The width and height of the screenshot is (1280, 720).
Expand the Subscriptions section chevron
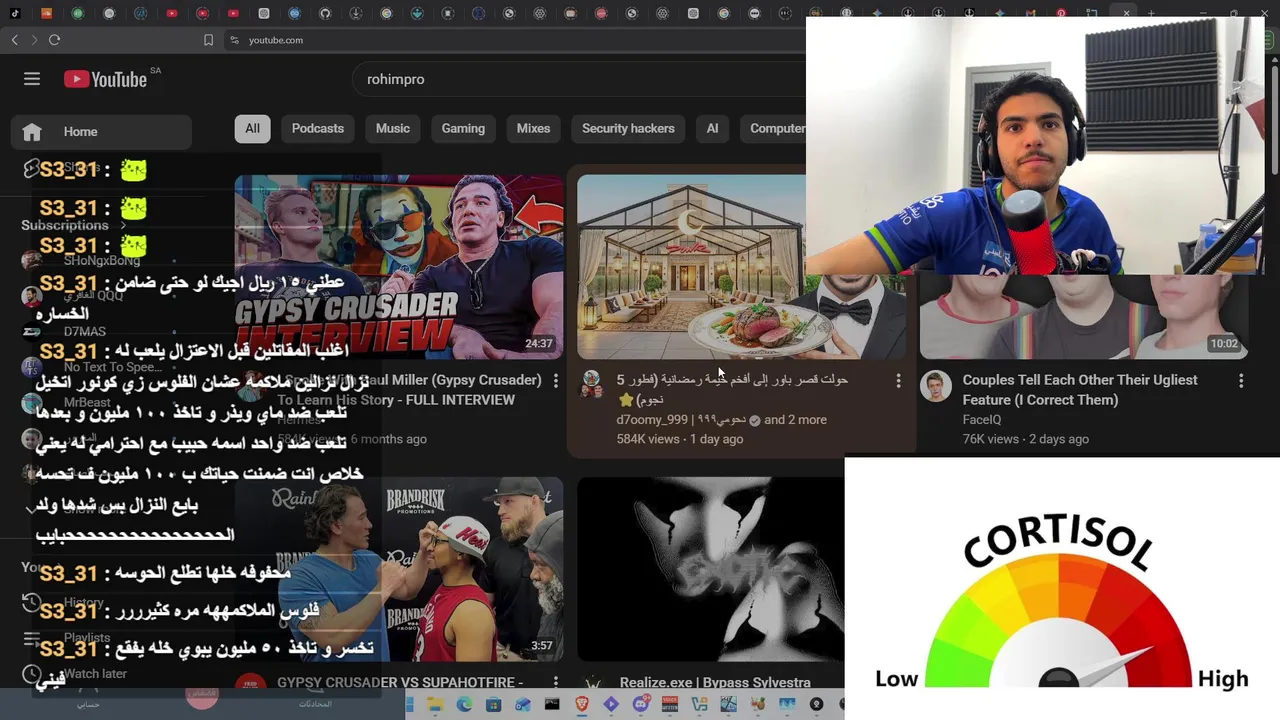[x=124, y=225]
